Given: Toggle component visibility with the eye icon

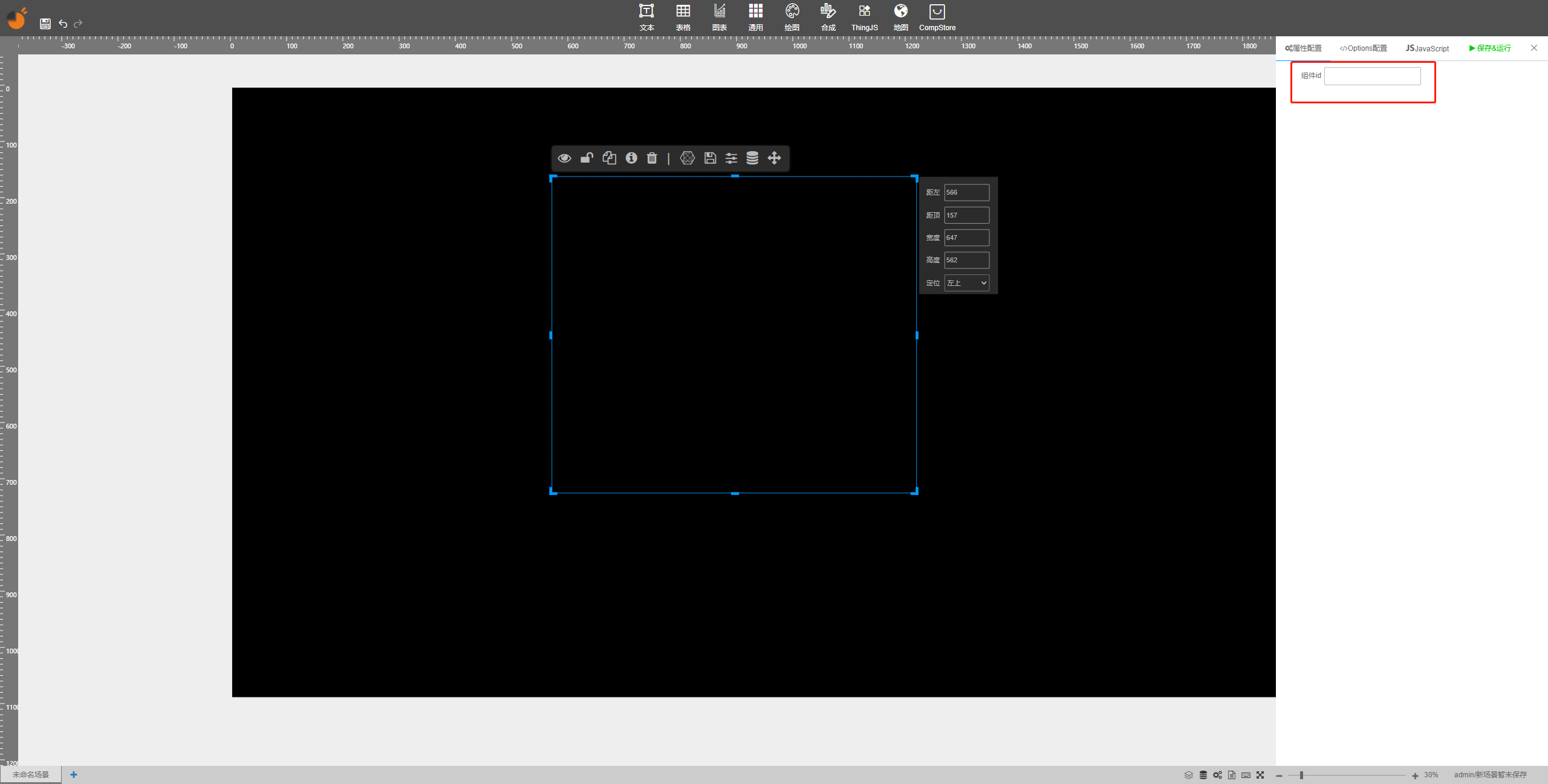Looking at the screenshot, I should 564,158.
